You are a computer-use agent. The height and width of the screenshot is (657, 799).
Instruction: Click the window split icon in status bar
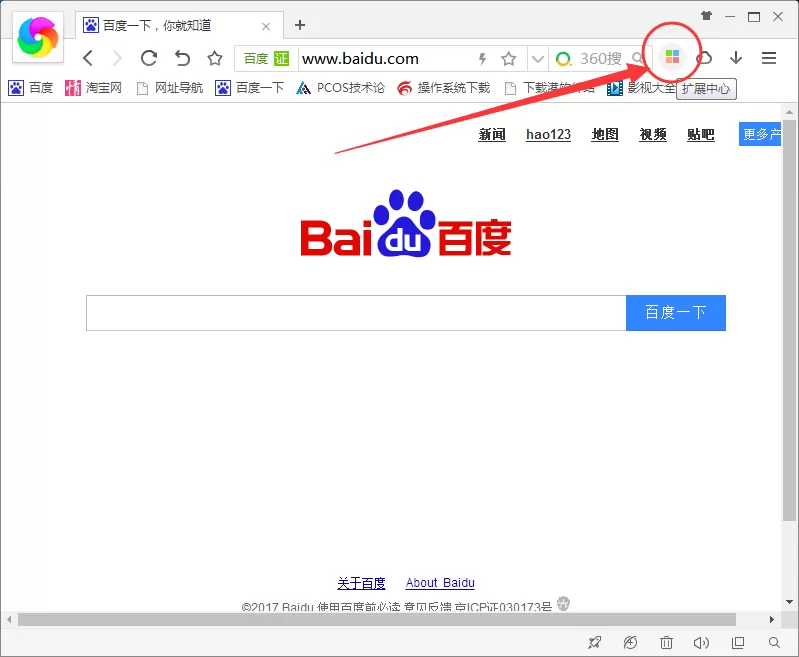pyautogui.click(x=738, y=643)
